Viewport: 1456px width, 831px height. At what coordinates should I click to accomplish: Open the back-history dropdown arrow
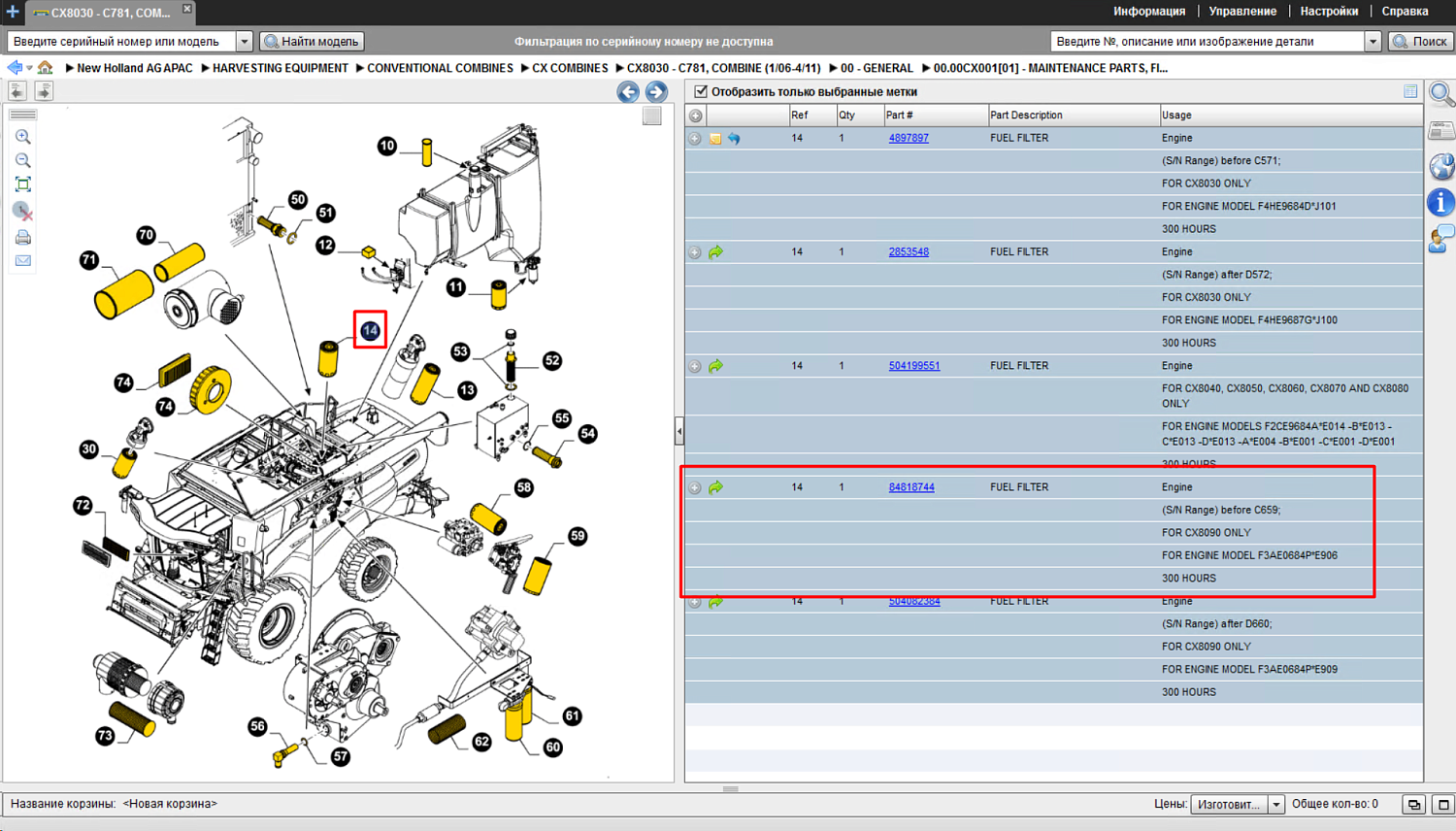pyautogui.click(x=29, y=68)
